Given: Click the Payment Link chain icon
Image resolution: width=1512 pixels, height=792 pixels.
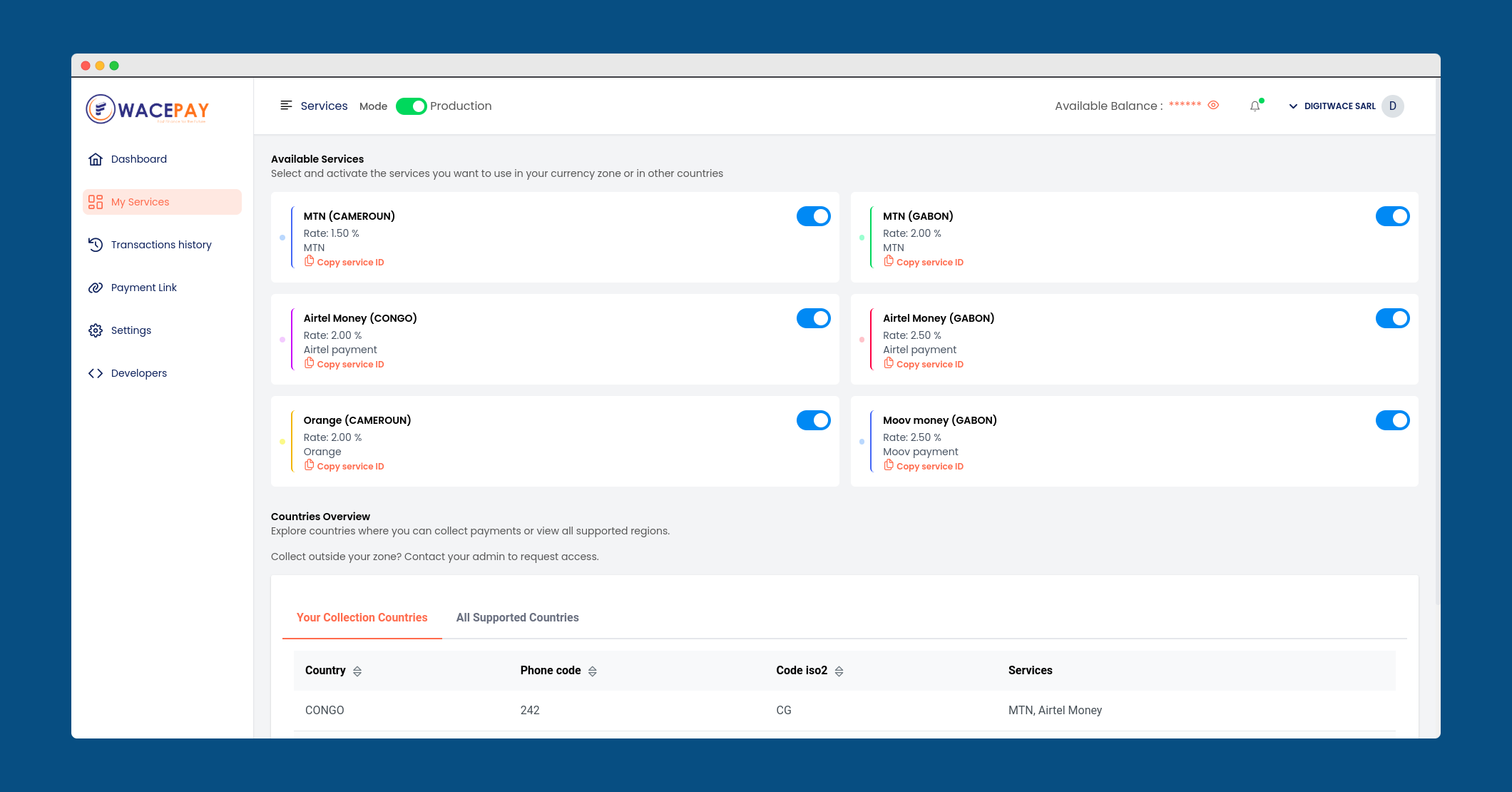Looking at the screenshot, I should [96, 288].
